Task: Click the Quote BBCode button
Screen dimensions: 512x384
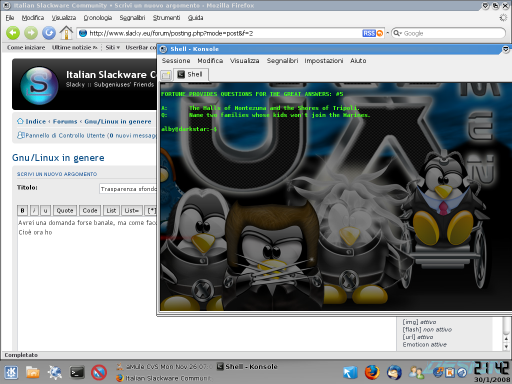Action: [65, 211]
